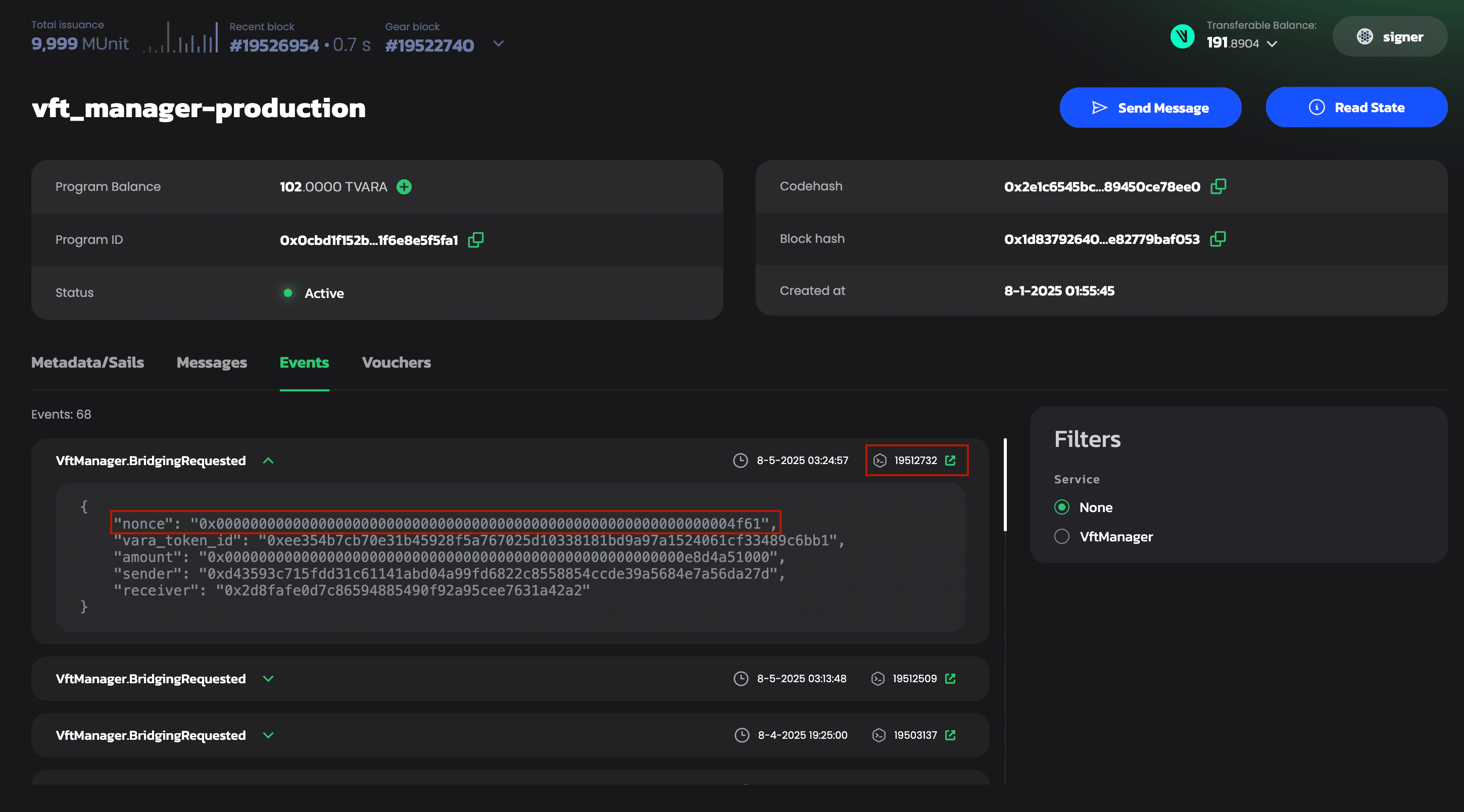Click the Read State button
The image size is (1464, 812).
tap(1356, 108)
